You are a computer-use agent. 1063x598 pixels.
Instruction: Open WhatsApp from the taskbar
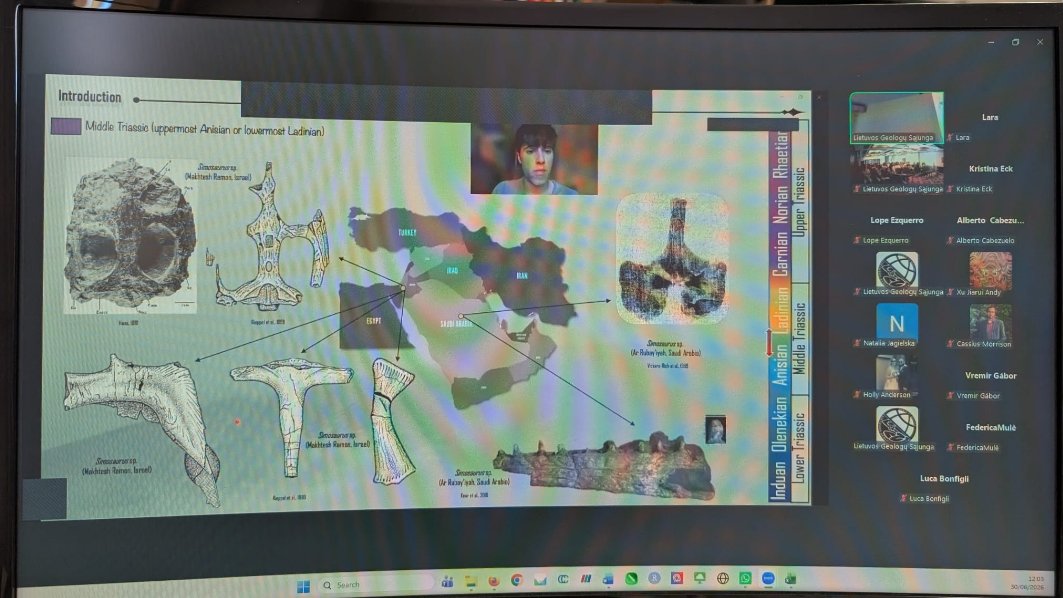pyautogui.click(x=745, y=578)
